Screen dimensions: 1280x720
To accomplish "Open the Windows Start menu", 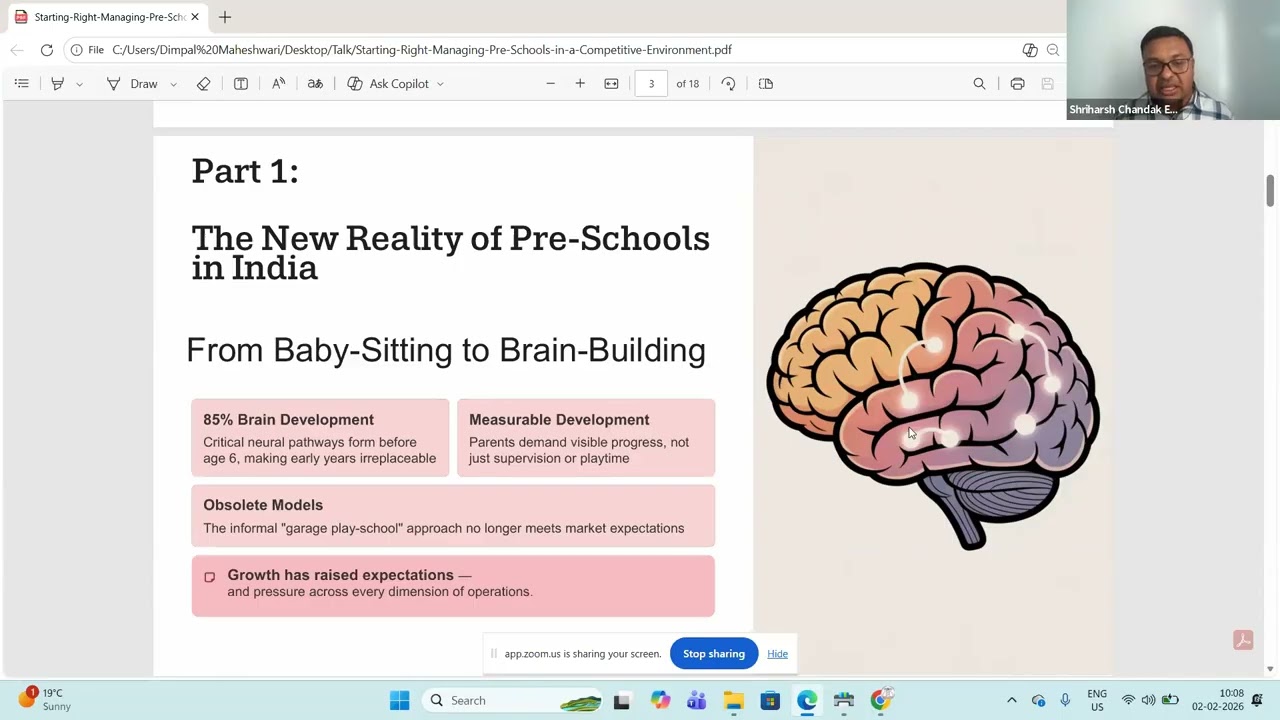I will 399,701.
